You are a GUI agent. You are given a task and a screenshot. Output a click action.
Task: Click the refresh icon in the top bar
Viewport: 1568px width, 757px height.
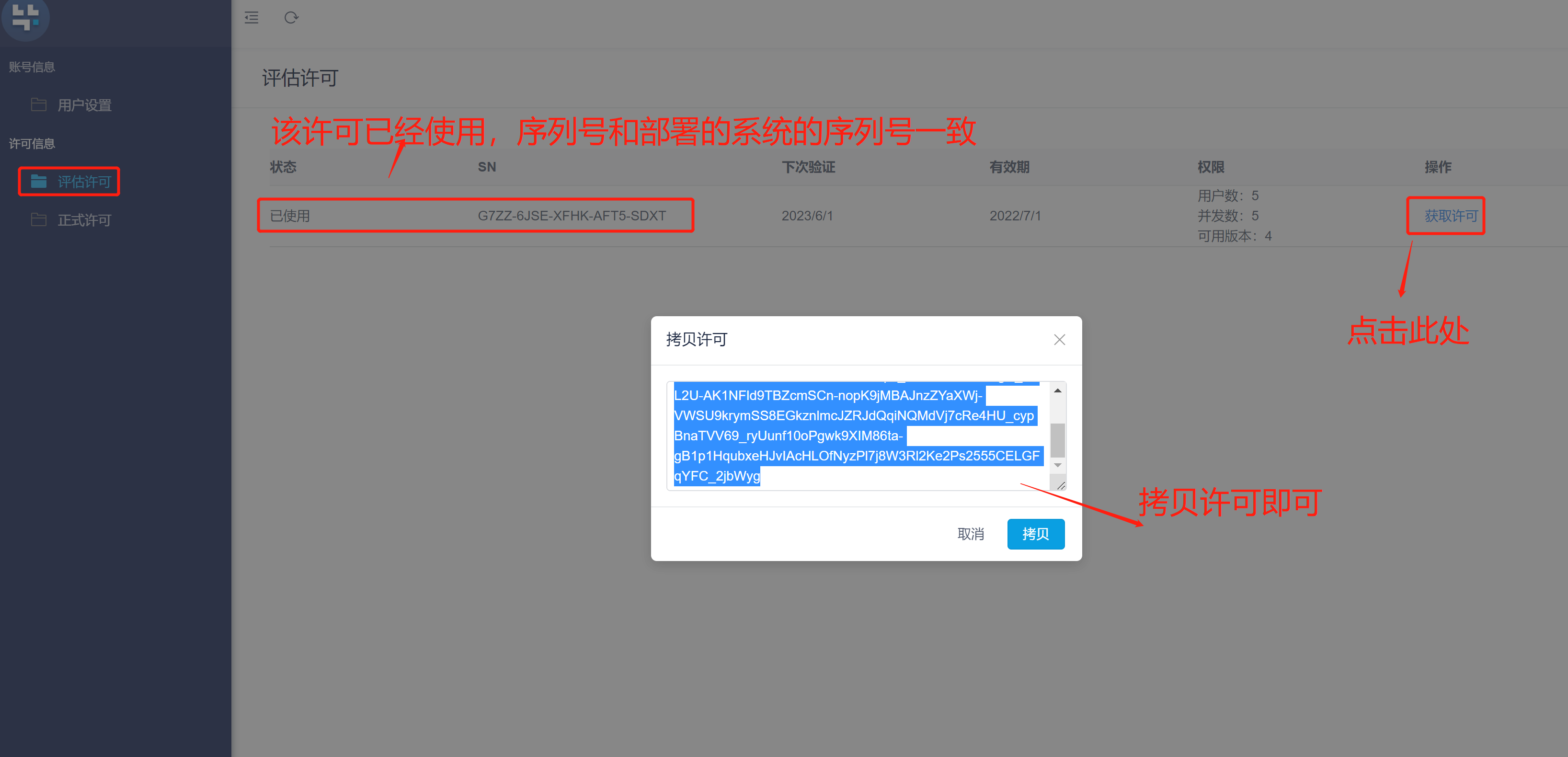[x=291, y=18]
